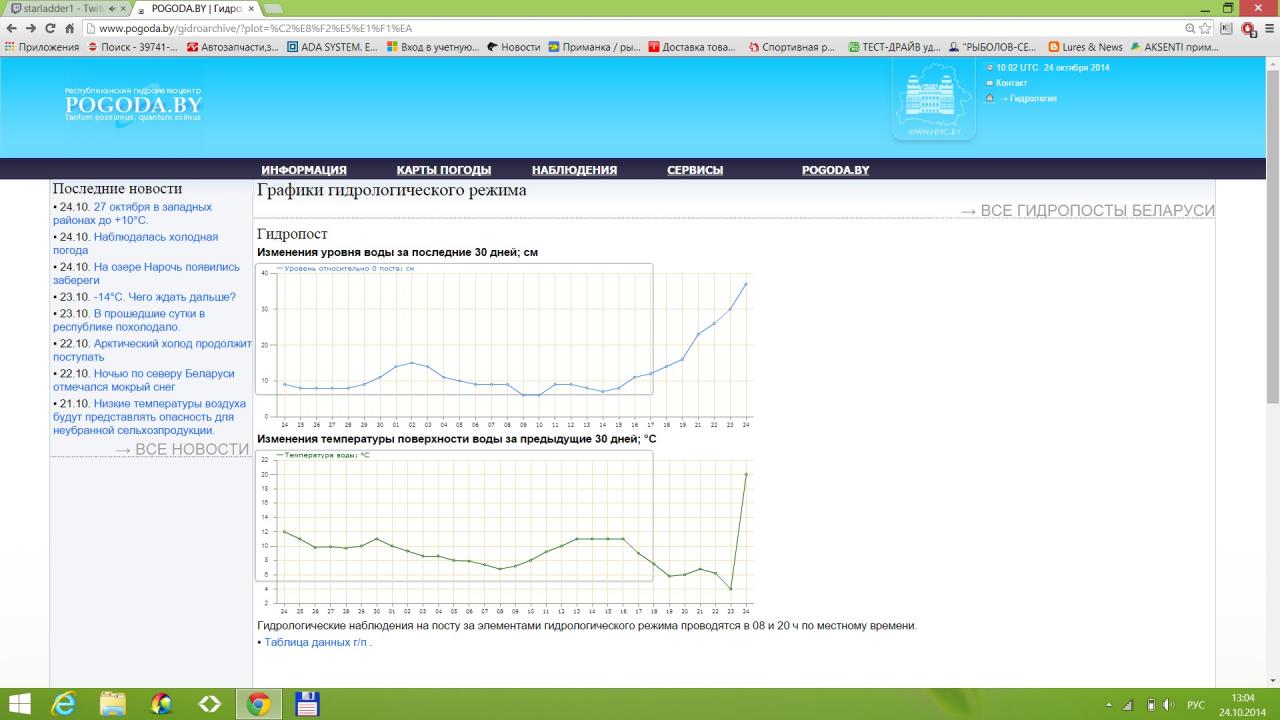Open the КАРТЫ ПОГОДЫ menu

443,170
